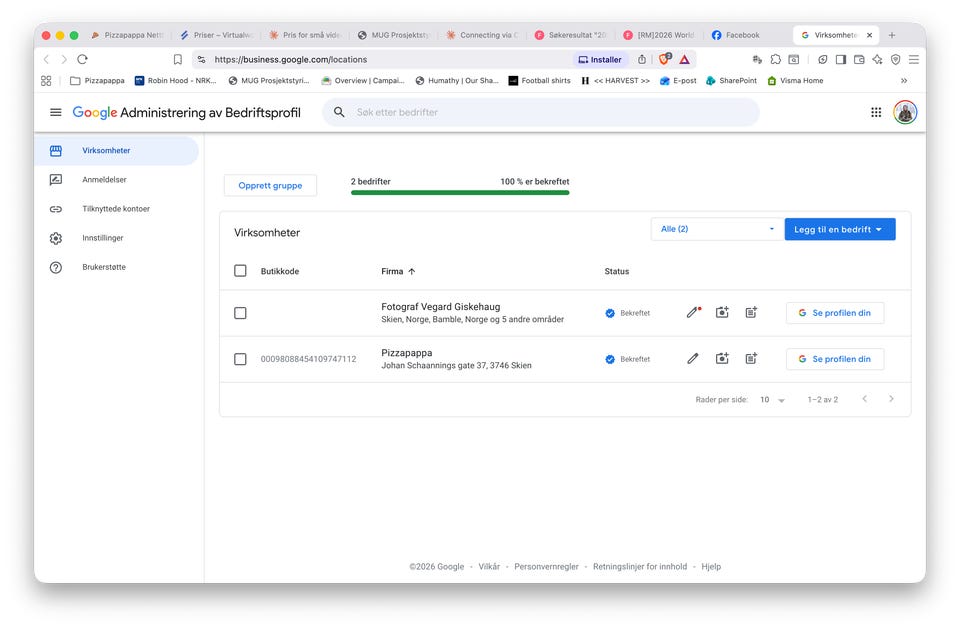Viewport: 960px width, 628px height.
Task: Open the Football shirts bookmark
Action: tap(539, 80)
